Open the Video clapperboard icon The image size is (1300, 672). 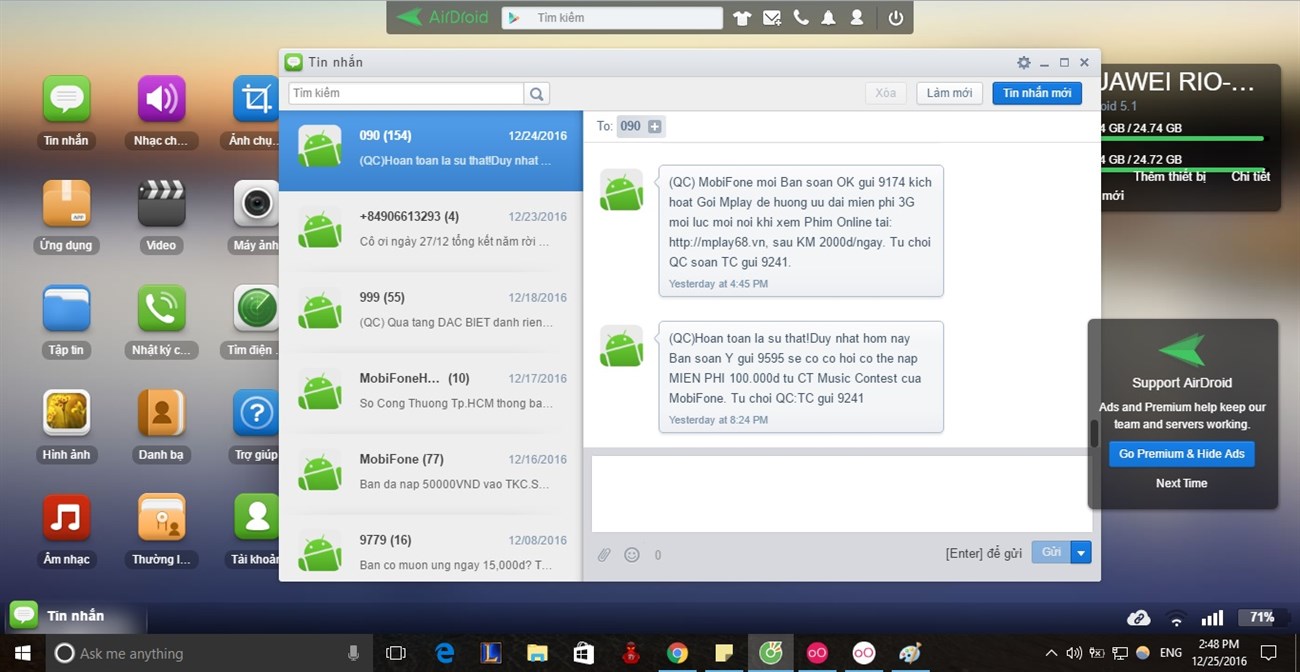click(x=161, y=204)
